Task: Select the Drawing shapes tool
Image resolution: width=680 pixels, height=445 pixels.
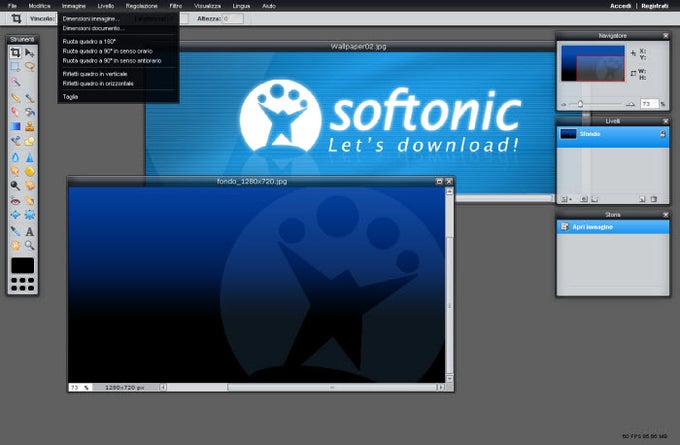Action: coord(29,141)
